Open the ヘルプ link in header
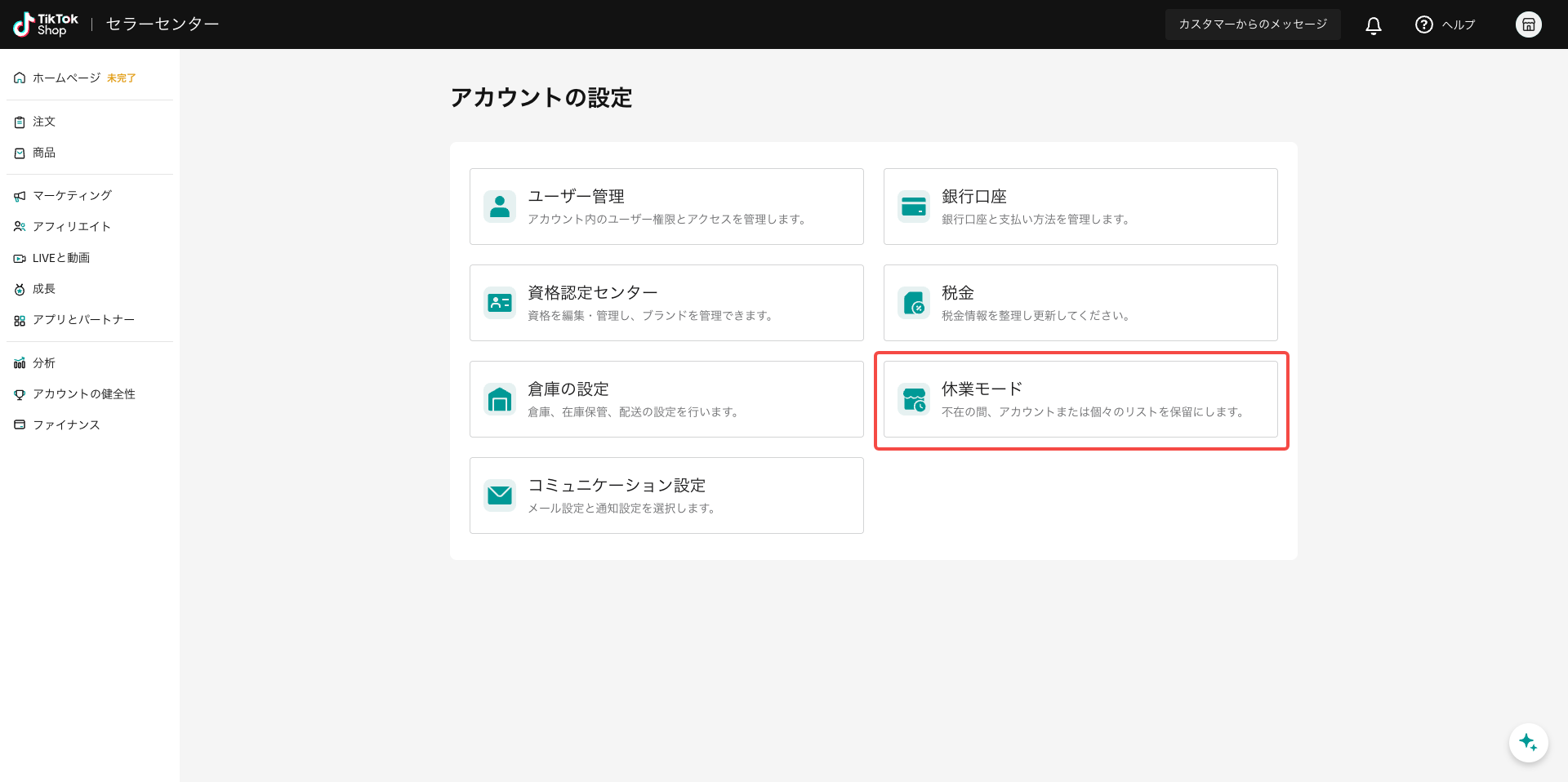The image size is (1568, 782). (1459, 25)
